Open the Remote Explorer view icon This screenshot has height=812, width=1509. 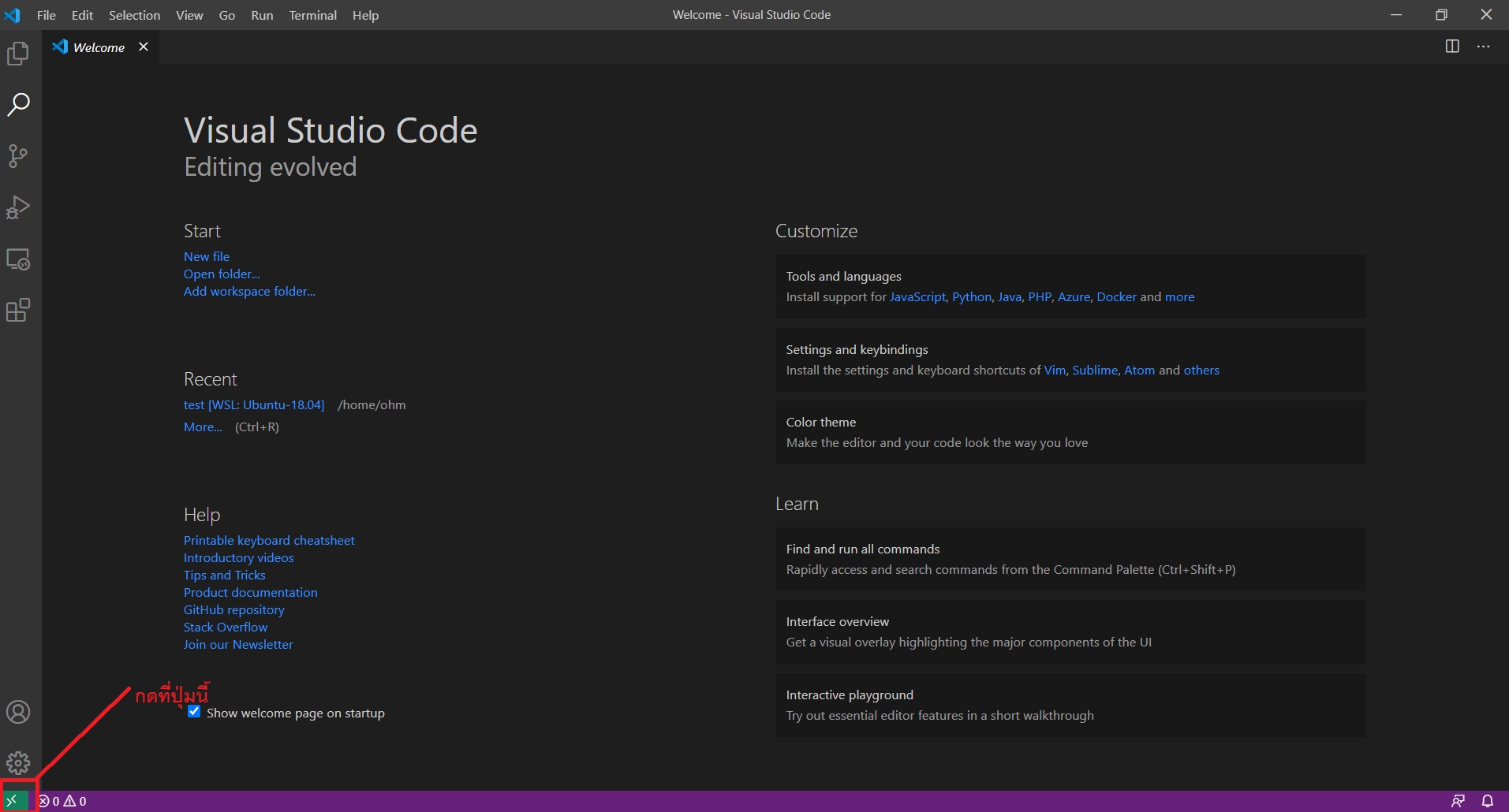(x=18, y=259)
